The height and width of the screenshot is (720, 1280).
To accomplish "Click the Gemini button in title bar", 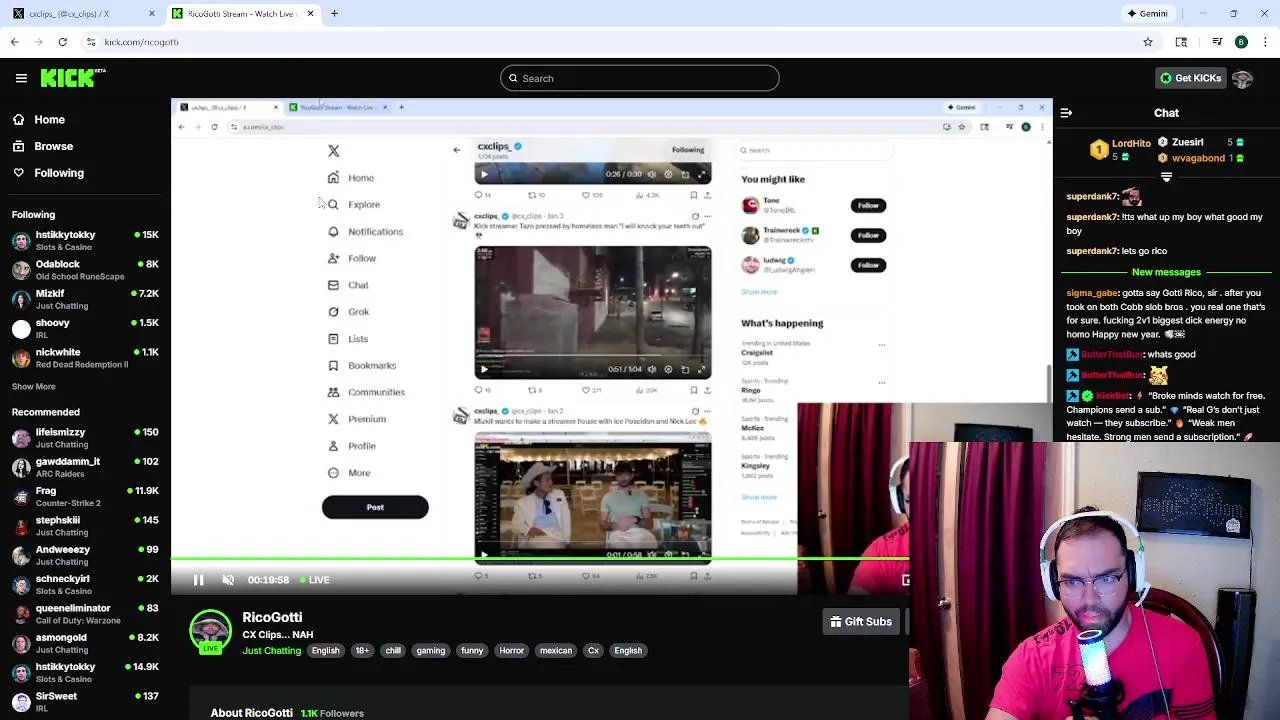I will point(1148,14).
